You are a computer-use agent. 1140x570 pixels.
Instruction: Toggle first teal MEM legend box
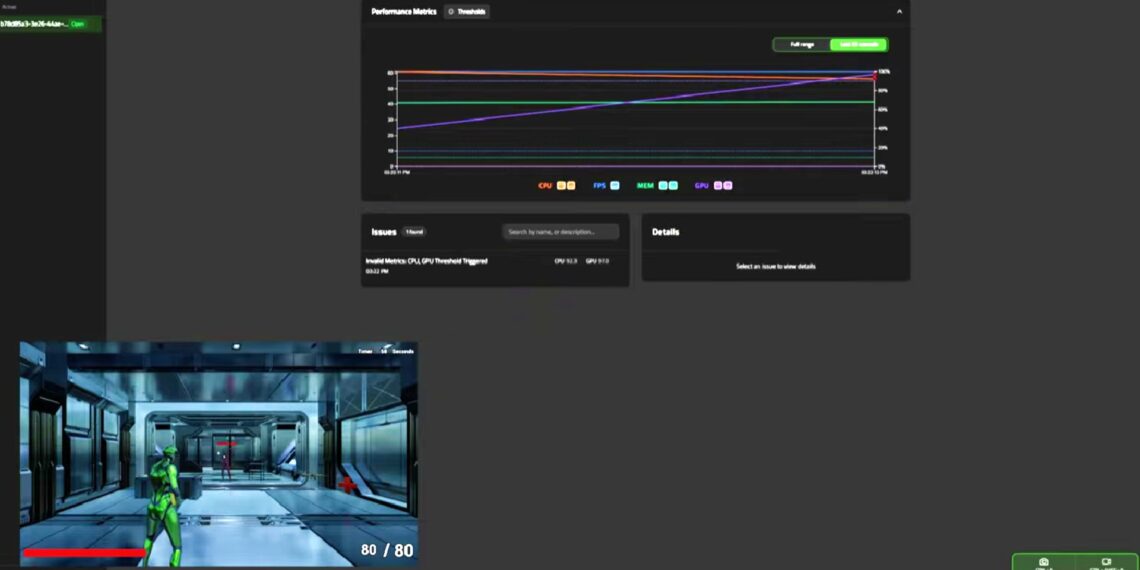coord(663,186)
